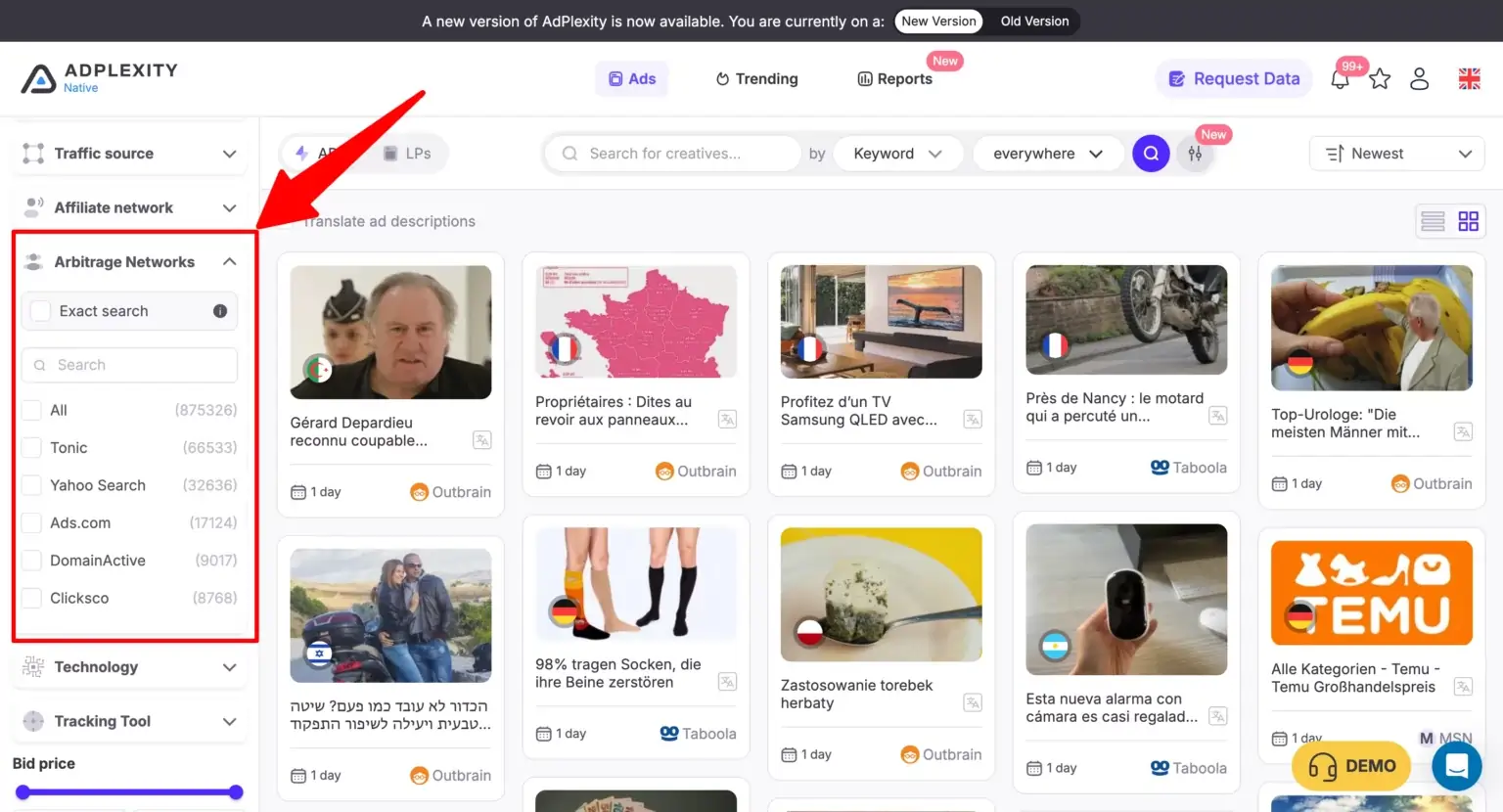Tick the Yahoo Search checkbox
1503x812 pixels.
point(32,485)
